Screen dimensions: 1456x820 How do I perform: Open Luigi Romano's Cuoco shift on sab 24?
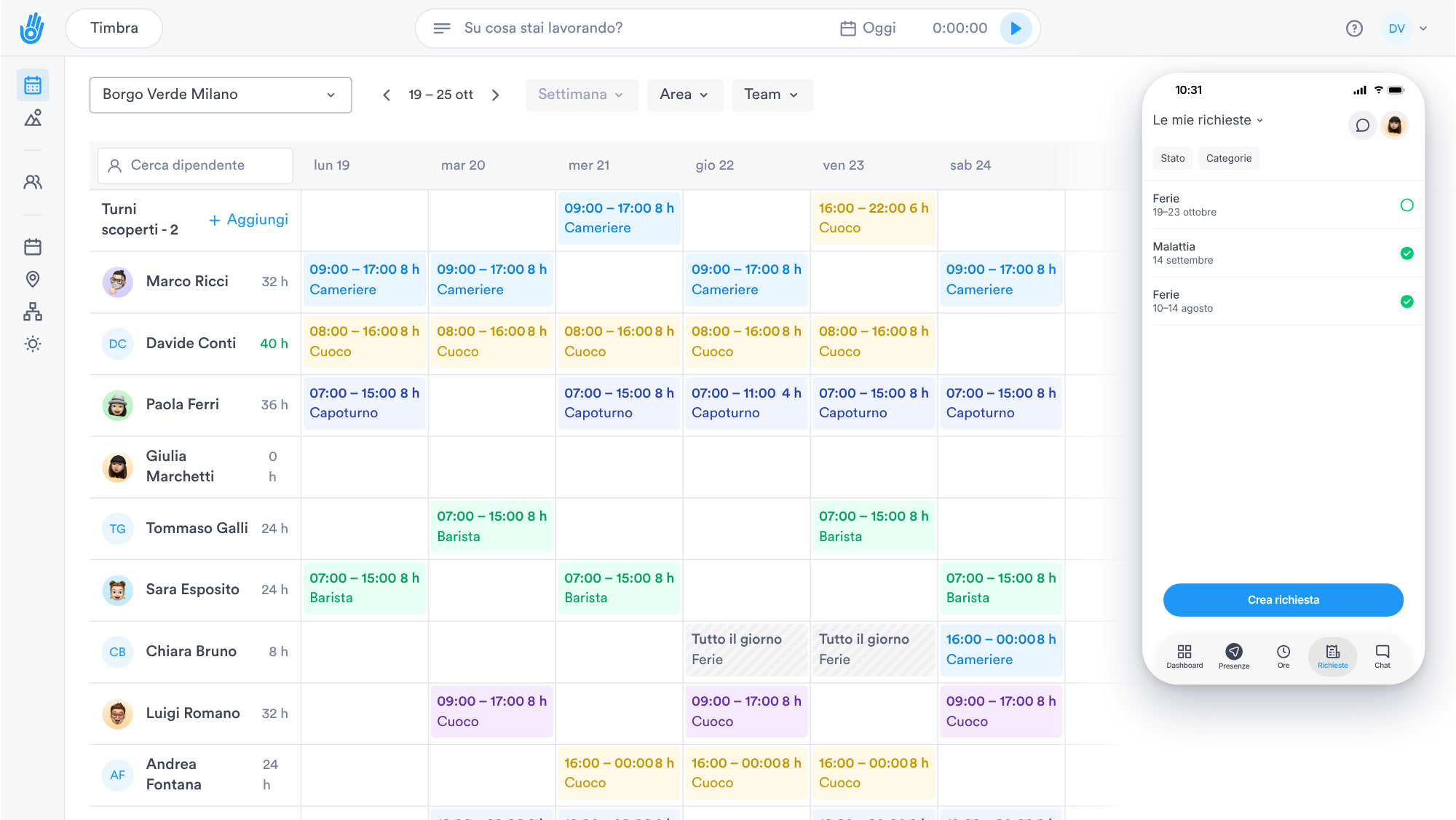1000,711
